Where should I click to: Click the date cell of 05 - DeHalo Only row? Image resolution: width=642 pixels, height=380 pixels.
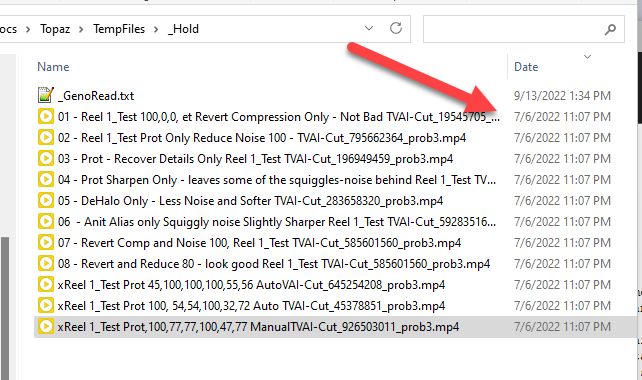(x=562, y=201)
